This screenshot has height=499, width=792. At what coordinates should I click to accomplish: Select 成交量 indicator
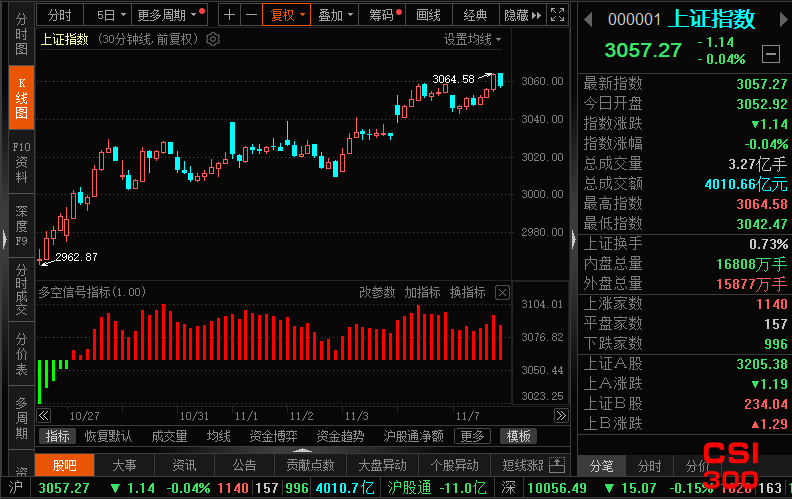click(169, 436)
